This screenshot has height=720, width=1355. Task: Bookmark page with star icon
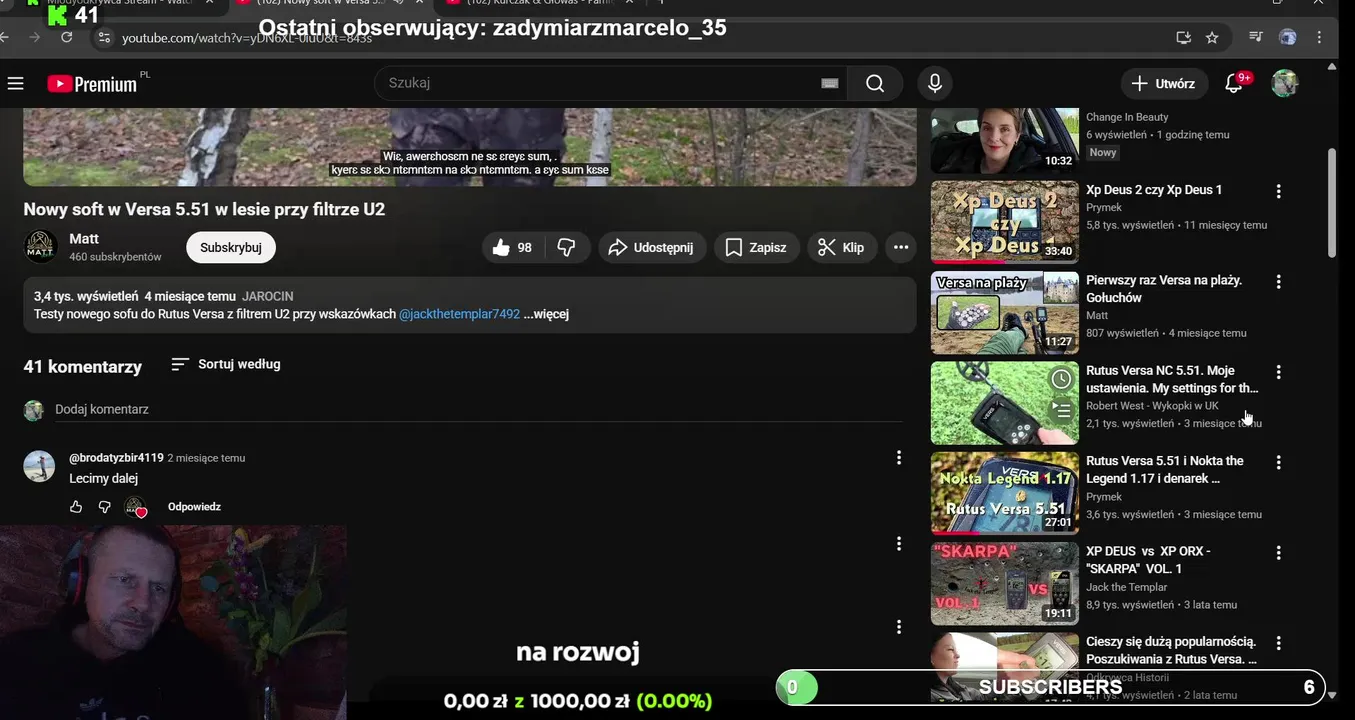pos(1212,38)
